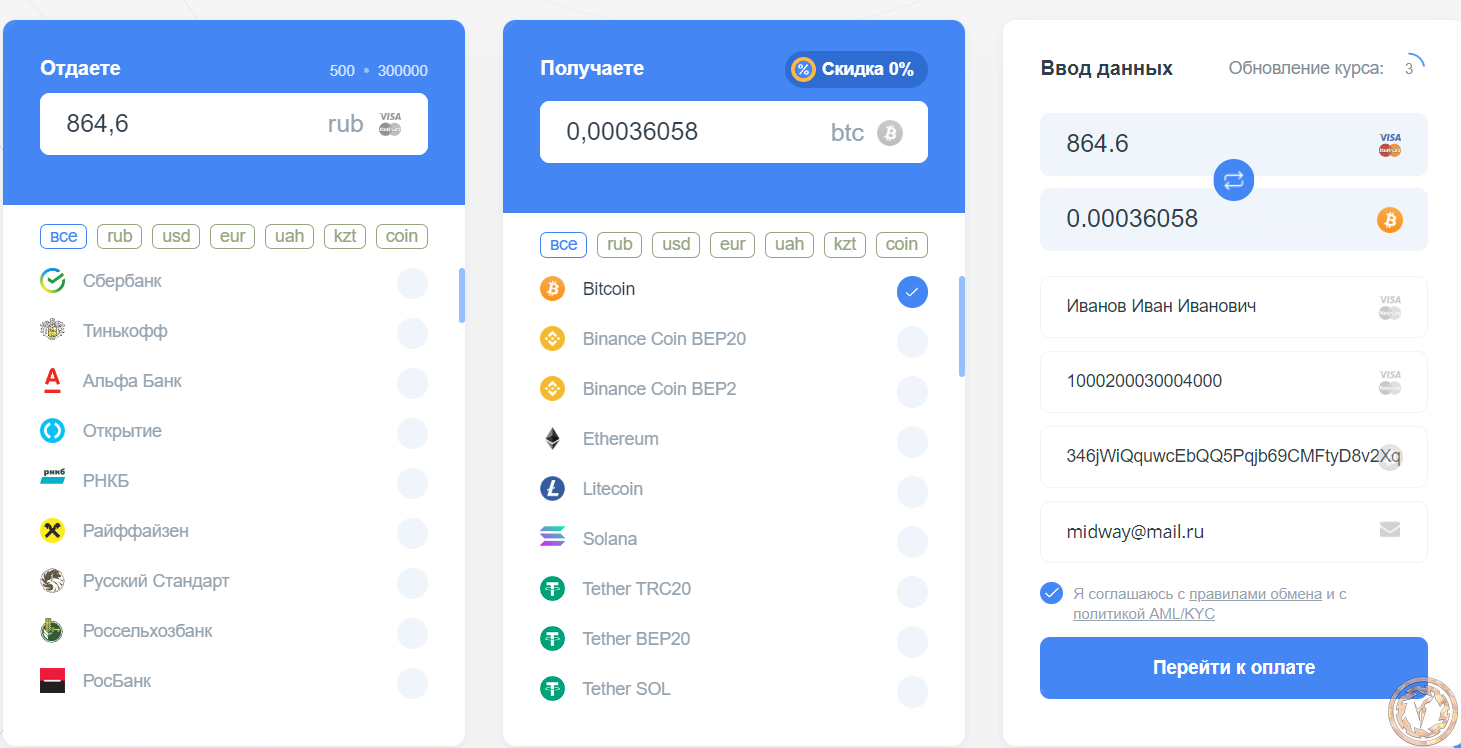
Task: Click the Ethereum diamond icon
Action: coord(552,439)
